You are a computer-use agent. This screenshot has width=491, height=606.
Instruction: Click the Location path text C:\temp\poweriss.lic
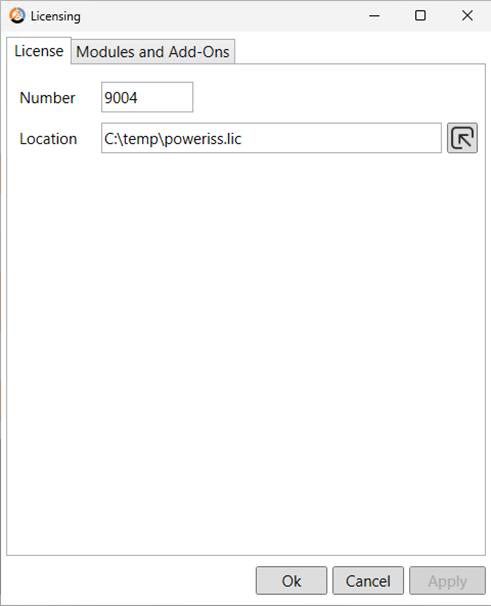[x=173, y=139]
